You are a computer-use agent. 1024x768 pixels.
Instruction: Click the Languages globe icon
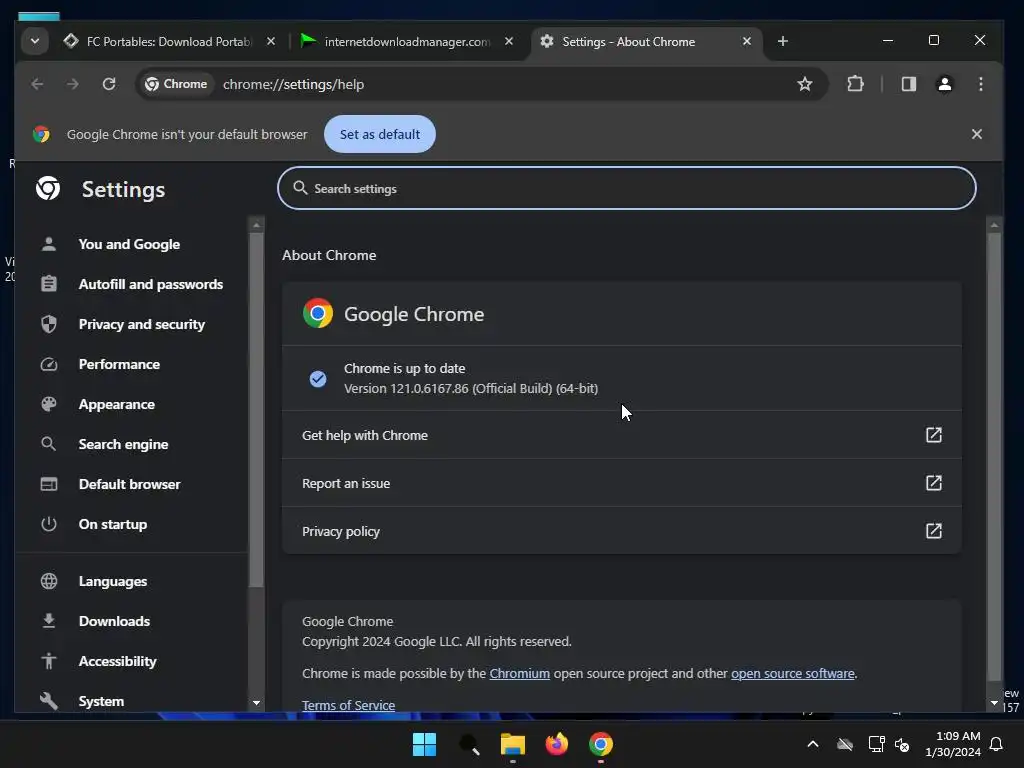49,581
